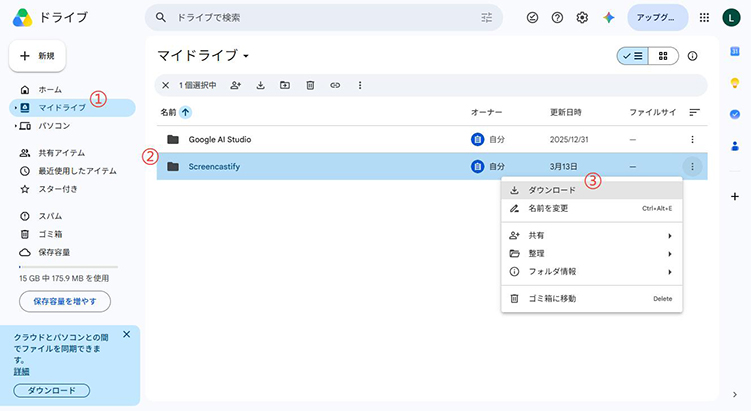
Task: Open the Contacts side panel icon
Action: 735,146
